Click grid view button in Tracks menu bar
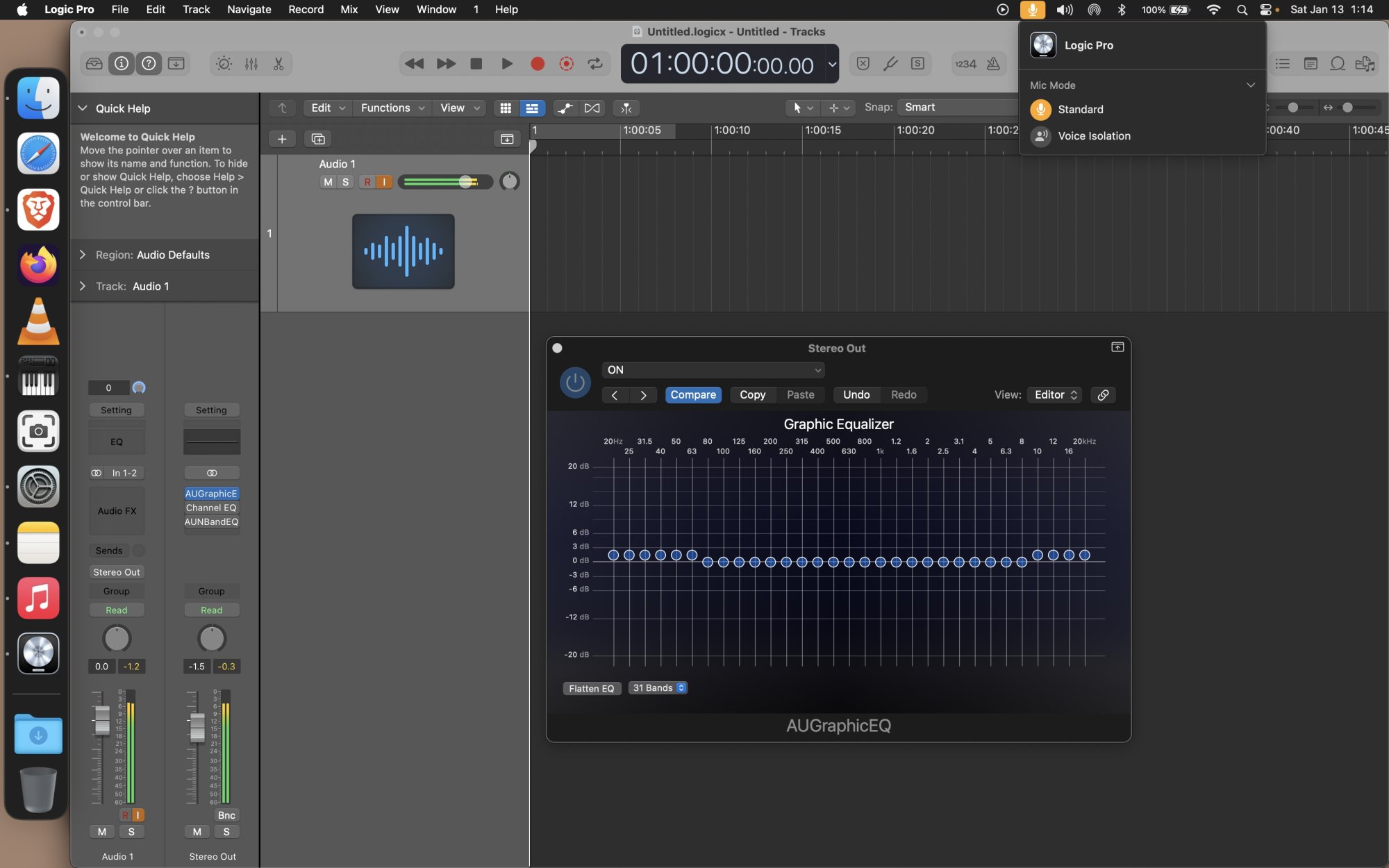 [506, 108]
